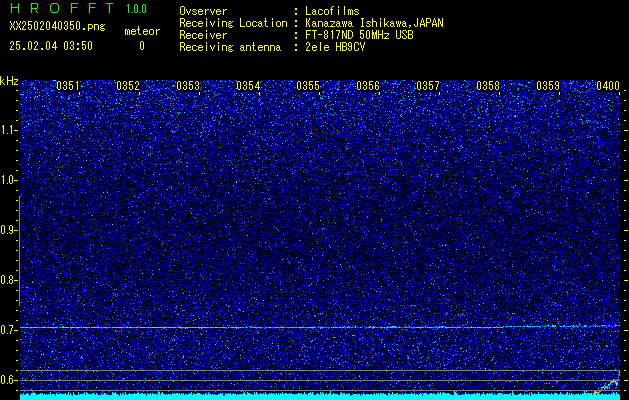
Task: Click the 0352 time marker
Action: coord(128,86)
